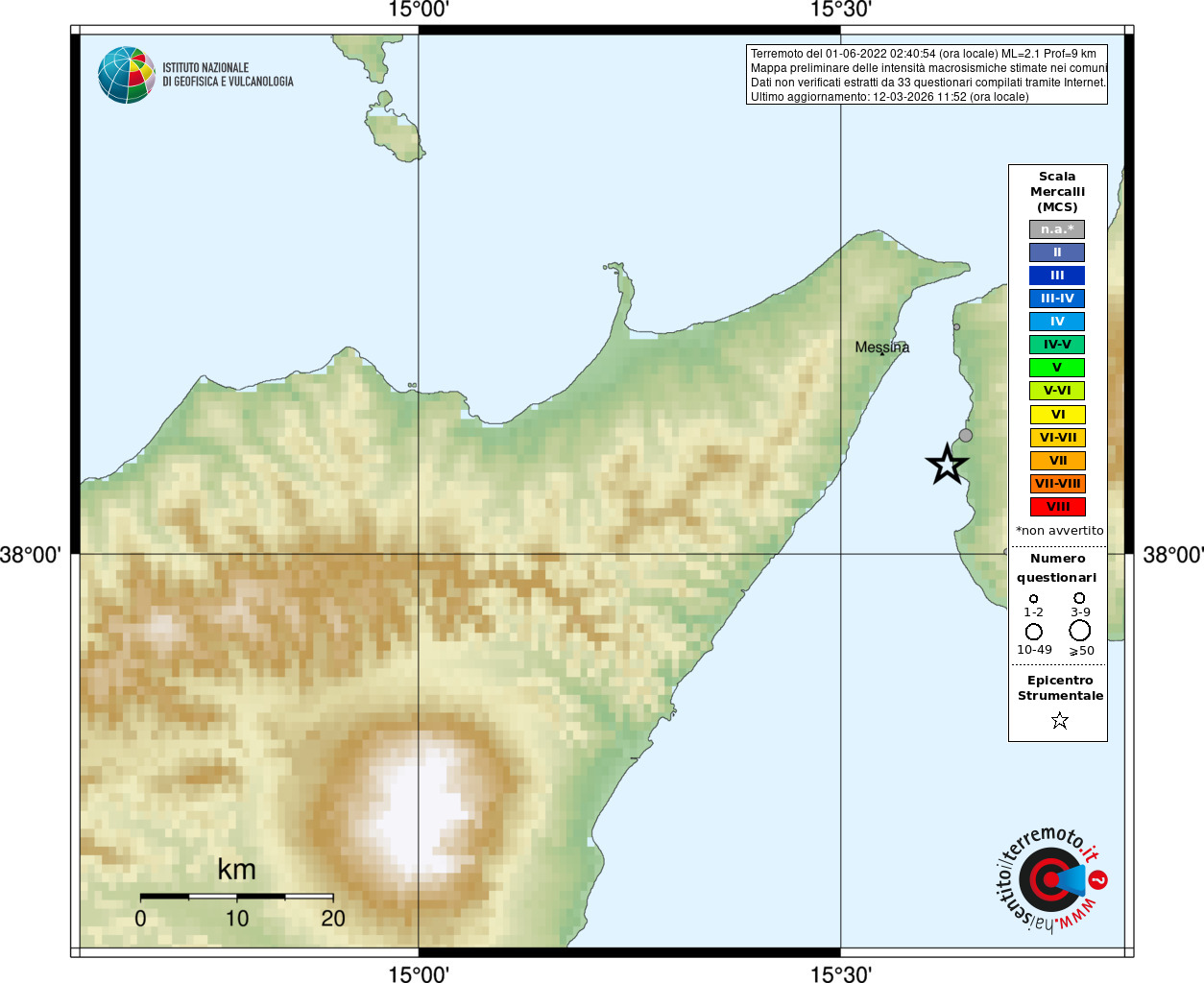Select the IV-V intensity swatch
This screenshot has height=983, width=1204.
click(x=1057, y=345)
